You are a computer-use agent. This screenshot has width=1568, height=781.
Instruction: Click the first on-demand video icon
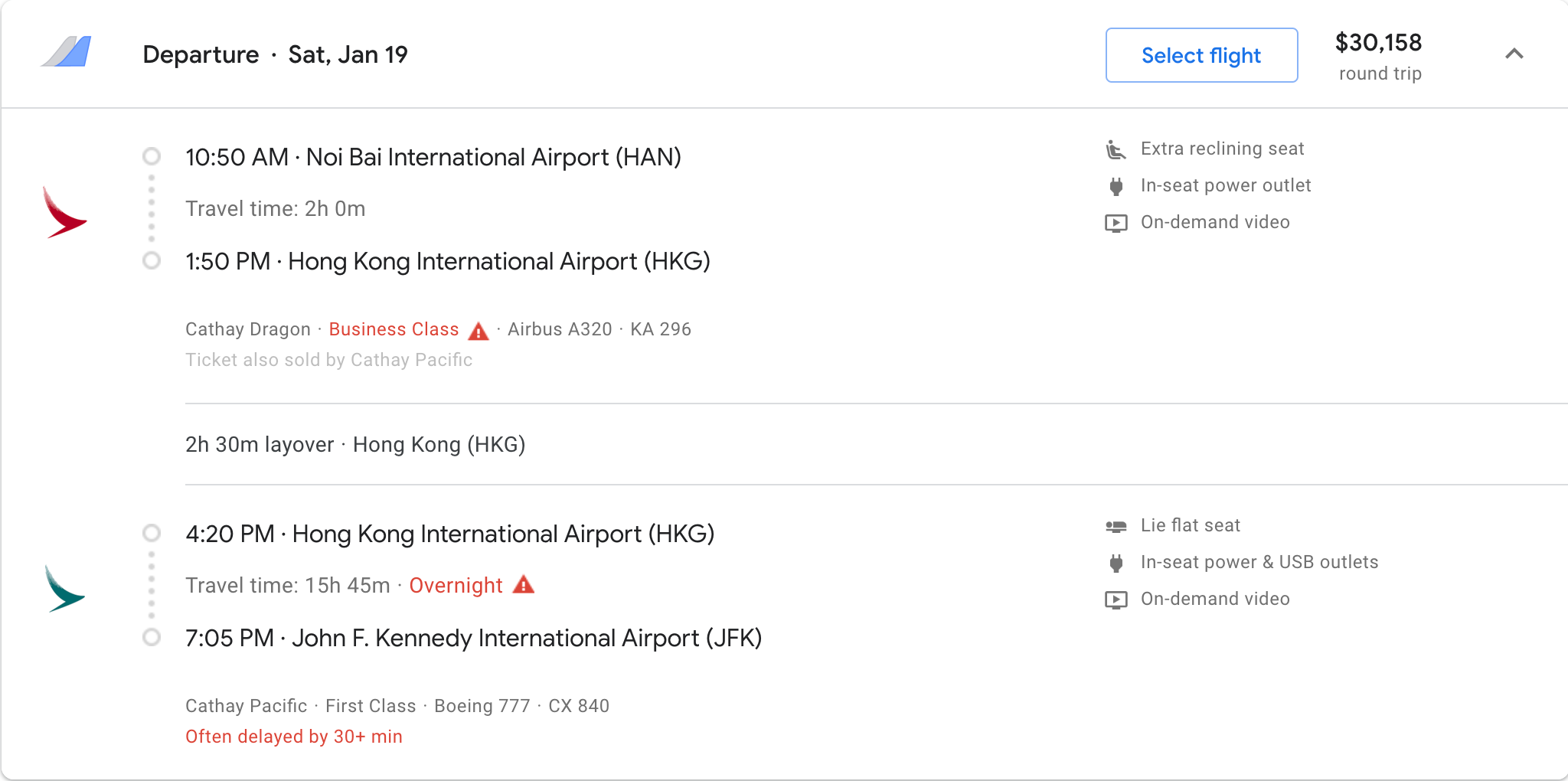pos(1116,223)
